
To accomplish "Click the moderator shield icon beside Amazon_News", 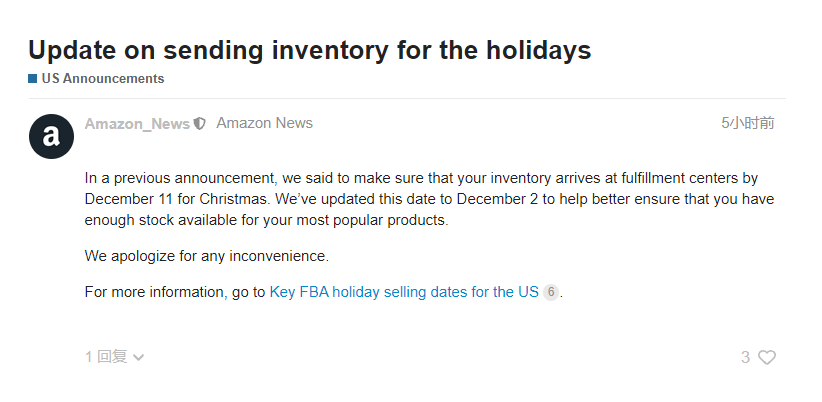I will click(x=200, y=124).
